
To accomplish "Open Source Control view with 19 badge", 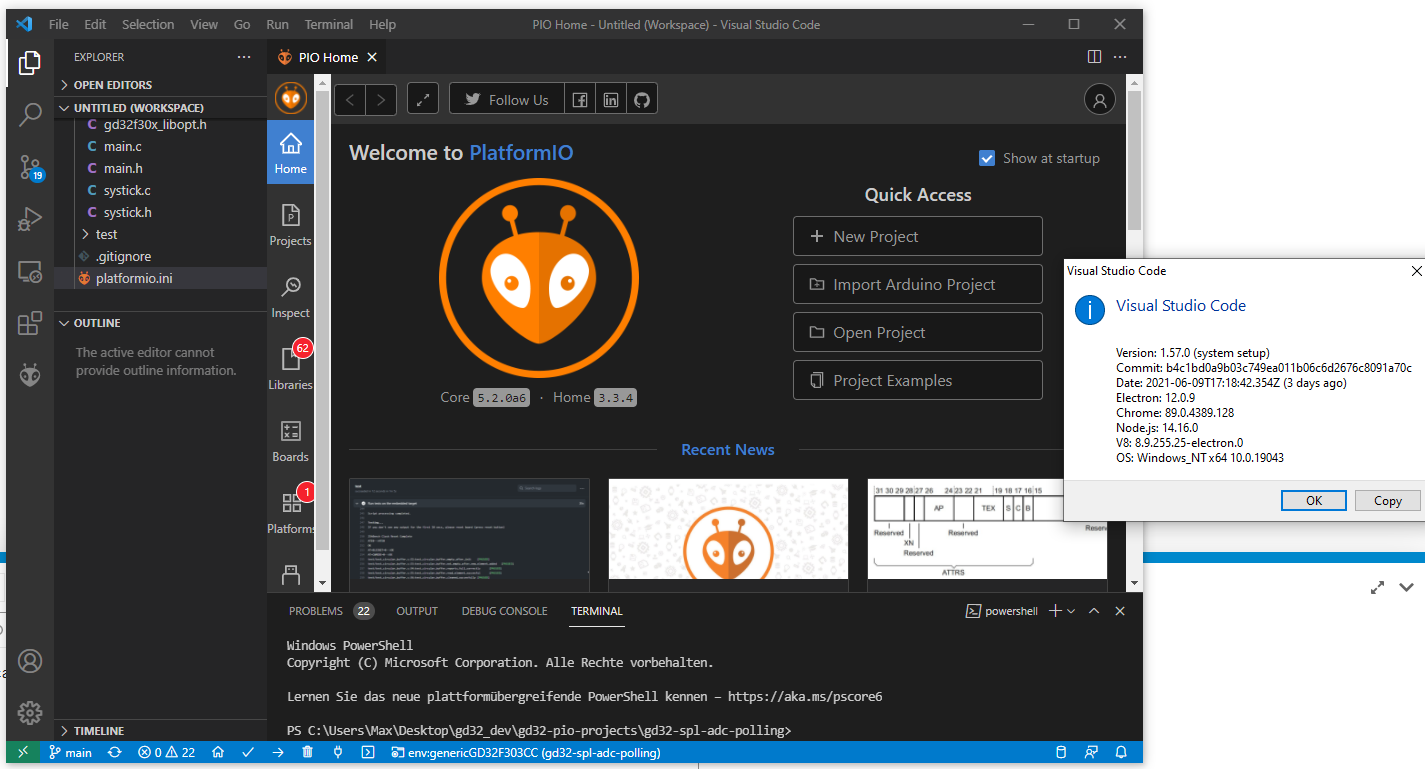I will [x=30, y=167].
